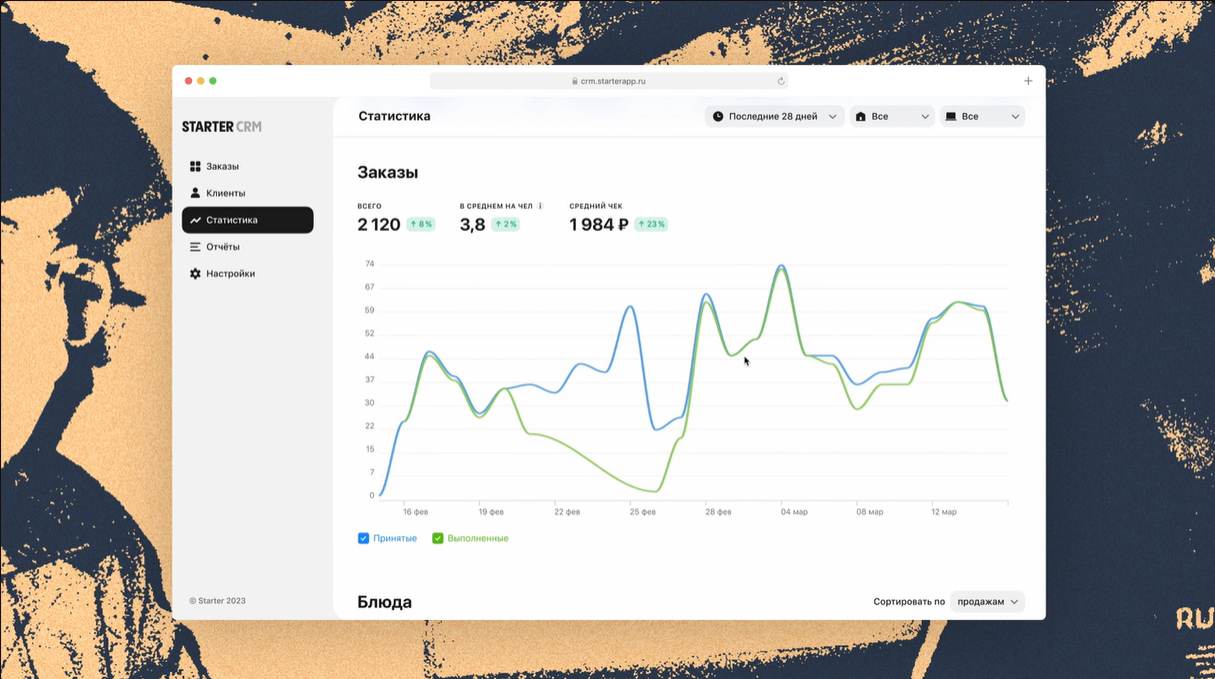Click the Clients person icon
Viewport: 1215px width, 679px height.
coord(195,193)
